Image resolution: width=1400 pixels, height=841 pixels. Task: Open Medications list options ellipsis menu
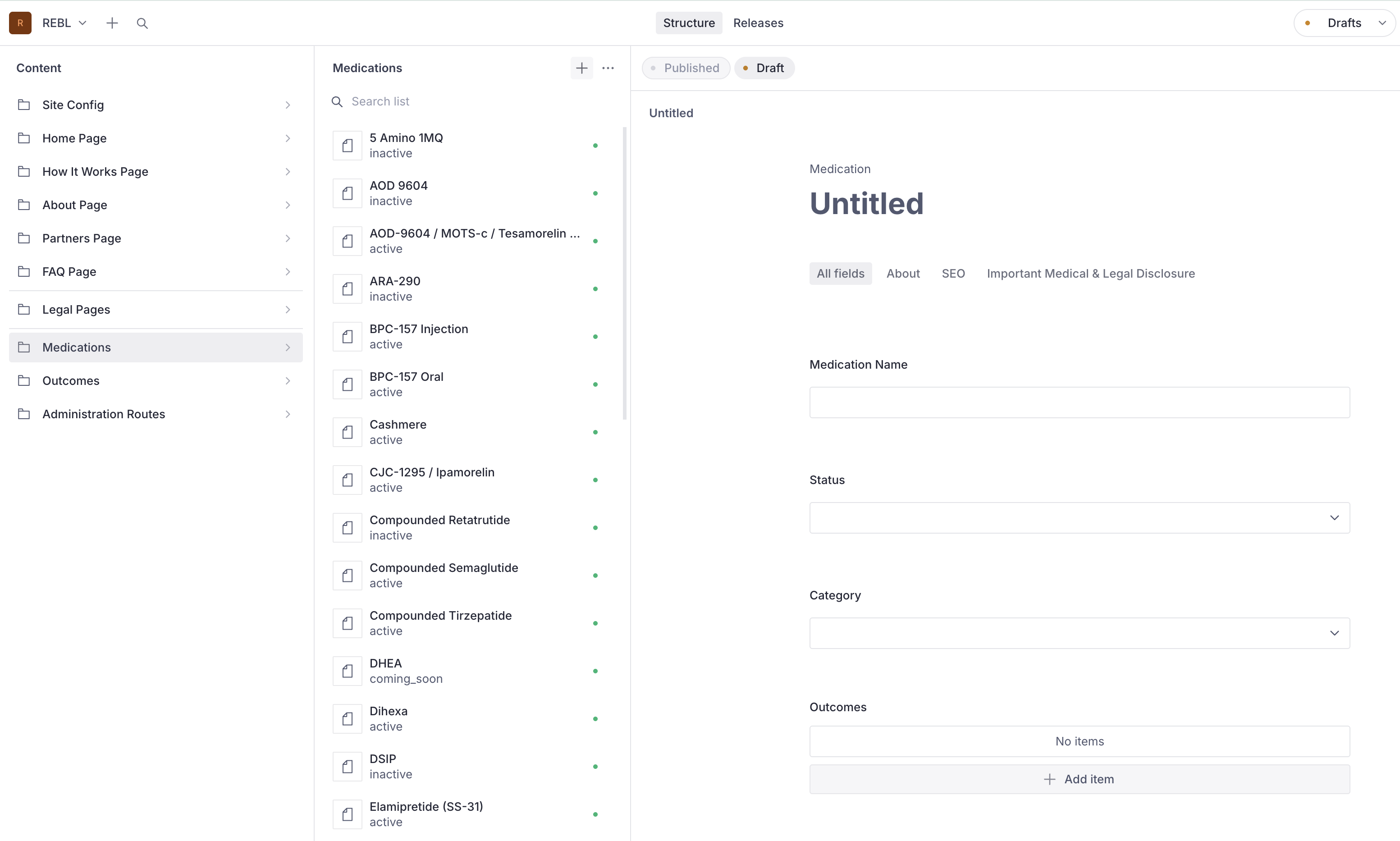[x=608, y=68]
